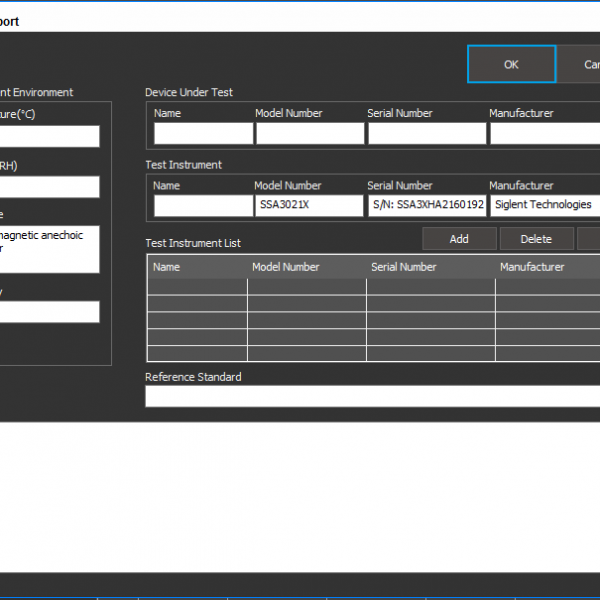The image size is (600, 600).
Task: Select the humidity (RH) input field
Action: click(49, 187)
